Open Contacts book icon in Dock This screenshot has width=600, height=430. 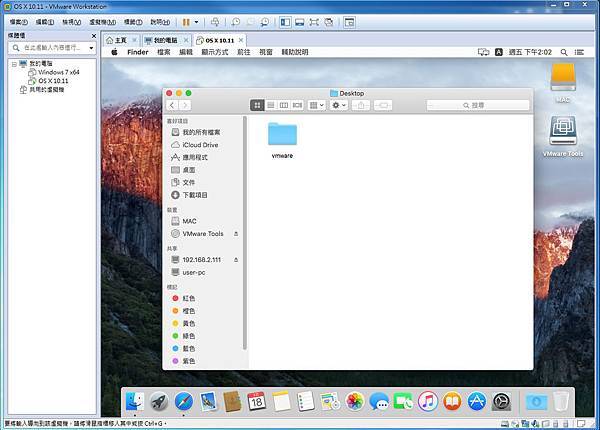tap(232, 402)
